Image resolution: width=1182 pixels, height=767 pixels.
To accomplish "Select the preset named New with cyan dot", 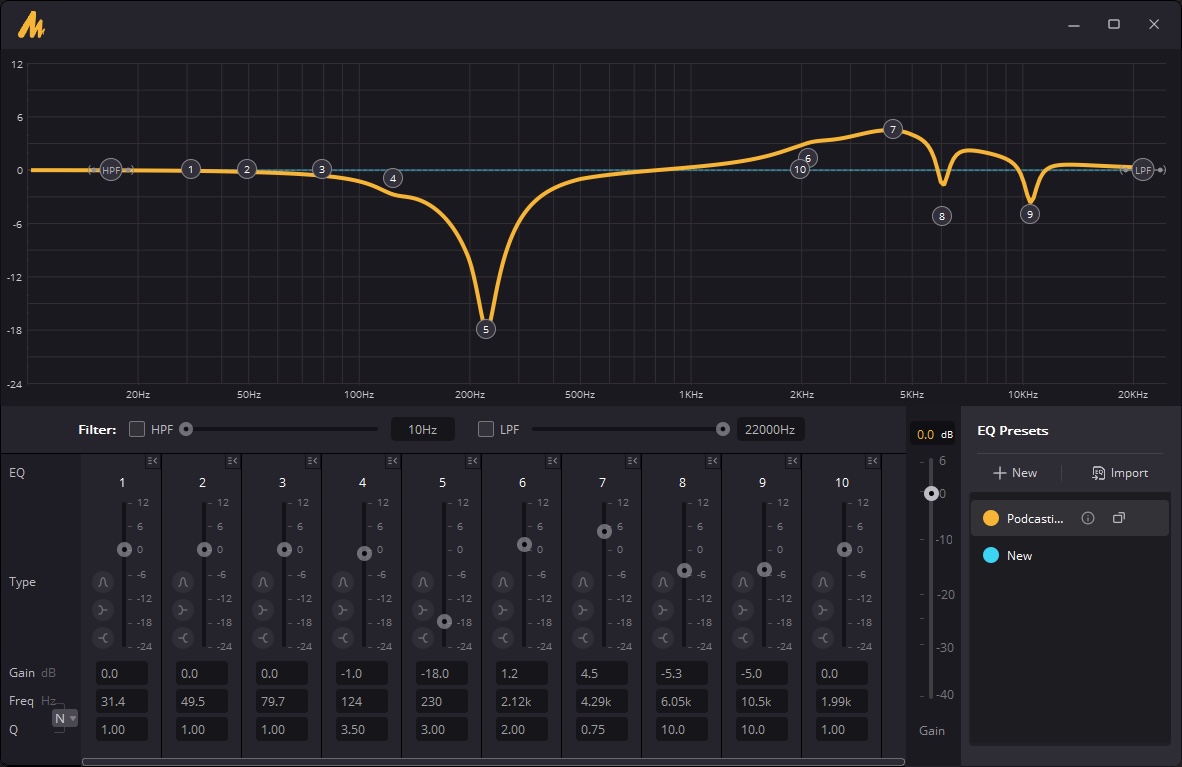I will pyautogui.click(x=1019, y=556).
